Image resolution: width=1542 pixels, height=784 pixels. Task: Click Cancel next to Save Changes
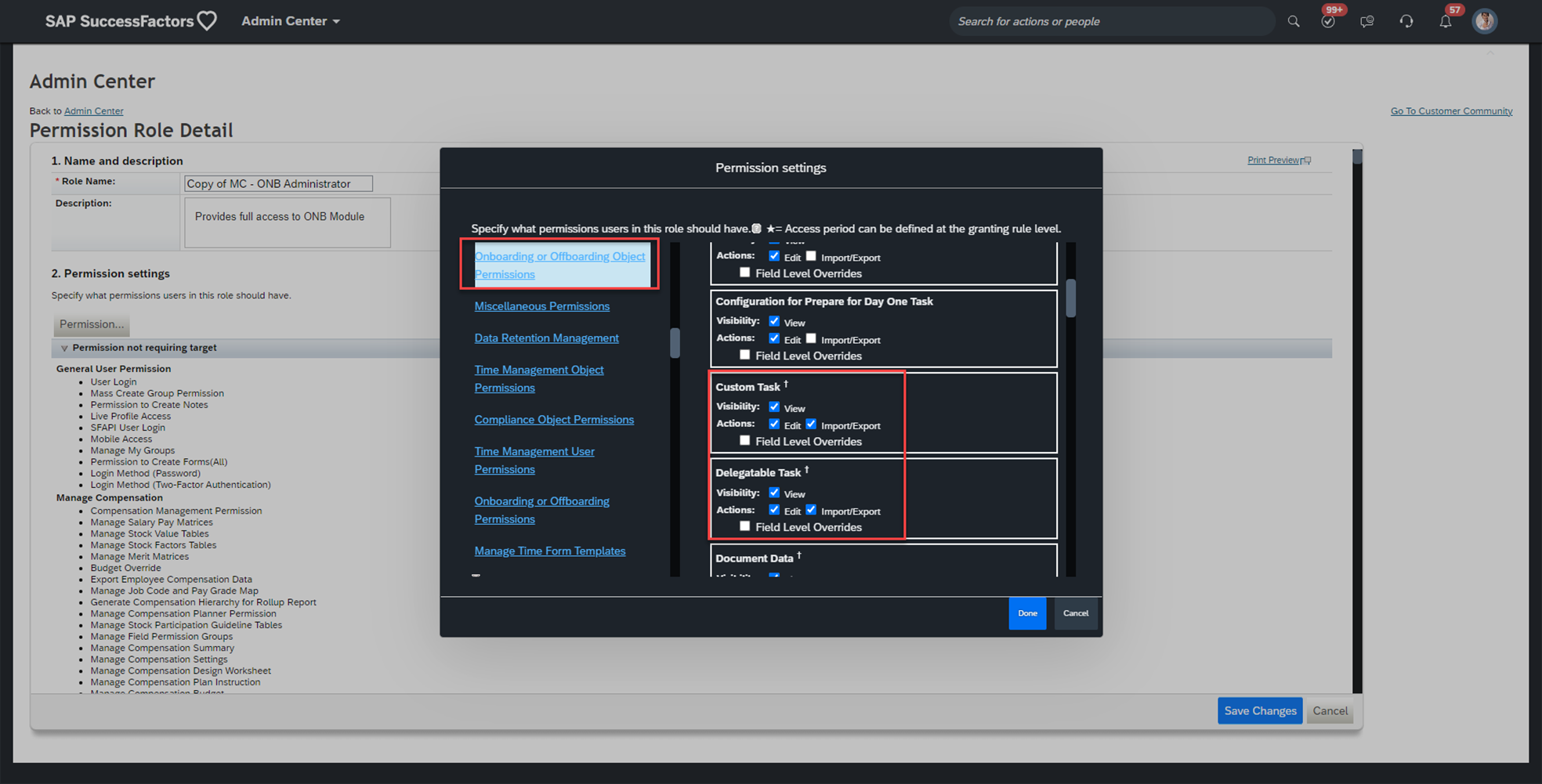pyautogui.click(x=1330, y=710)
